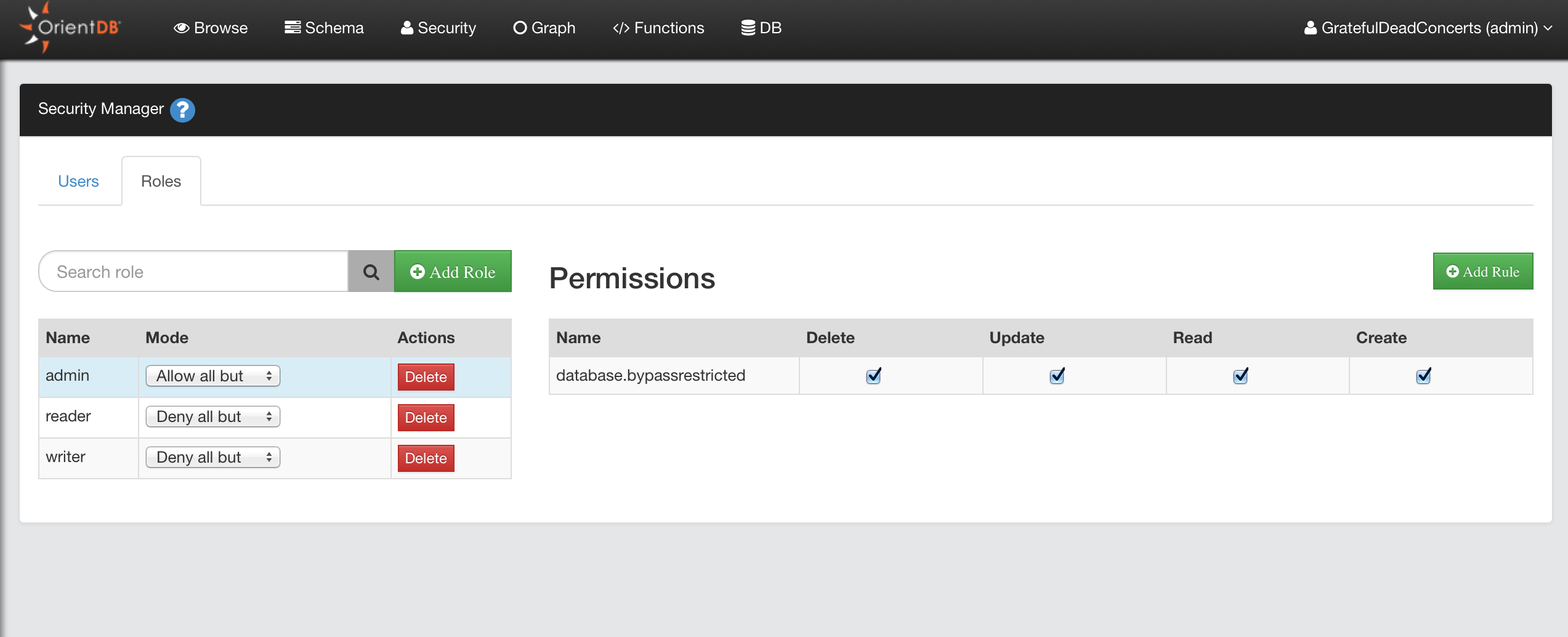This screenshot has height=637, width=1568.
Task: Toggle Update permission checkbox
Action: tap(1057, 376)
